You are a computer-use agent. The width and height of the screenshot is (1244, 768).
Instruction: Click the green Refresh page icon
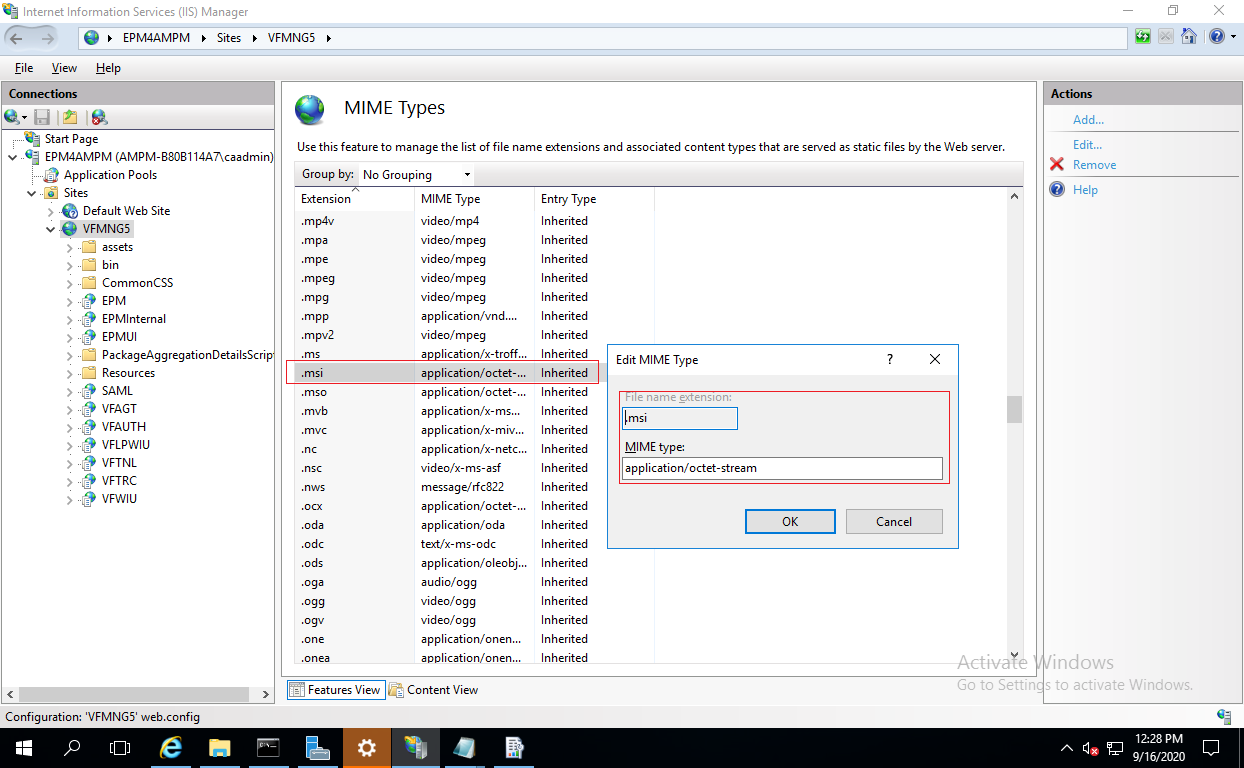click(x=1143, y=37)
